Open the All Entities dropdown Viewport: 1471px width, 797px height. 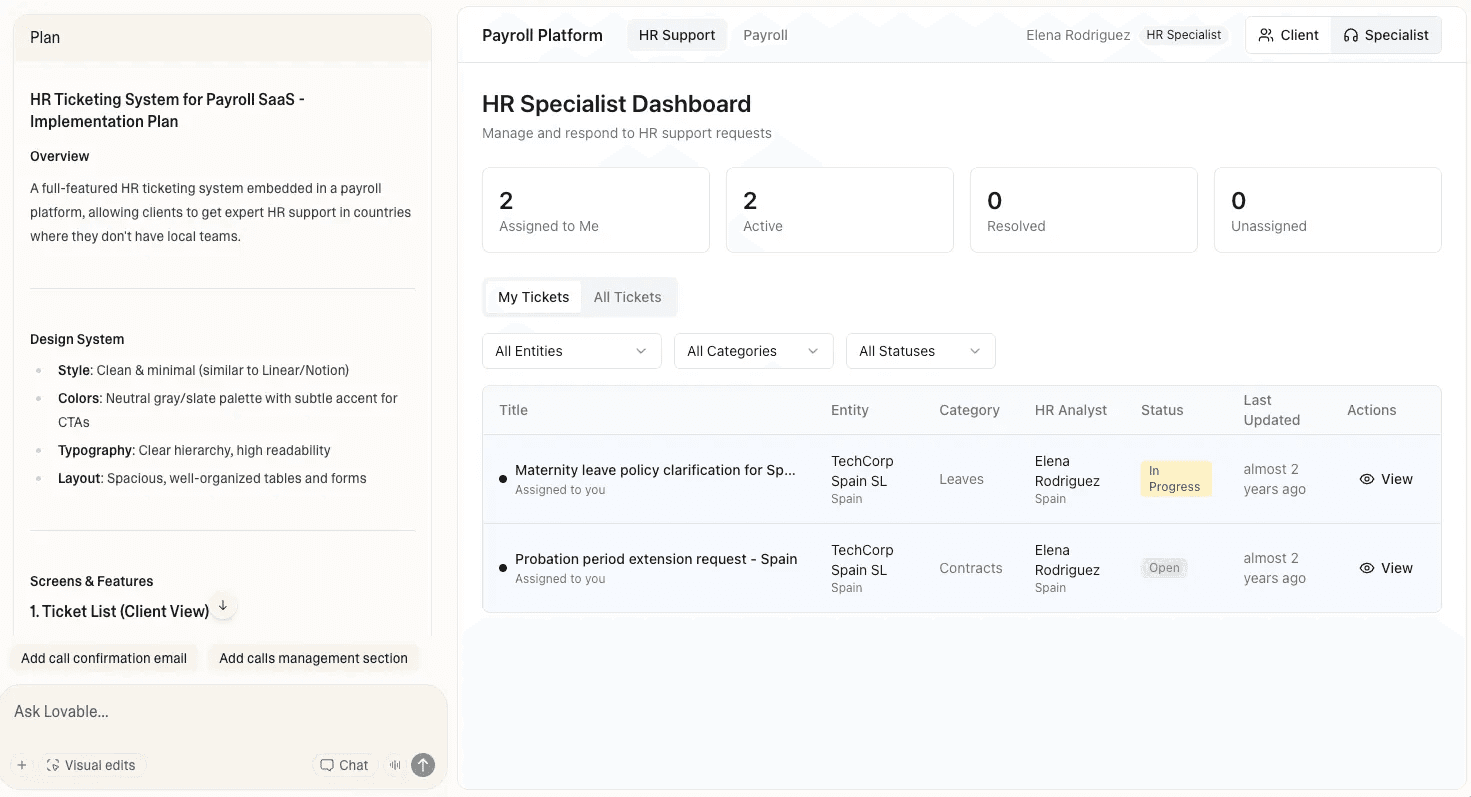tap(571, 351)
